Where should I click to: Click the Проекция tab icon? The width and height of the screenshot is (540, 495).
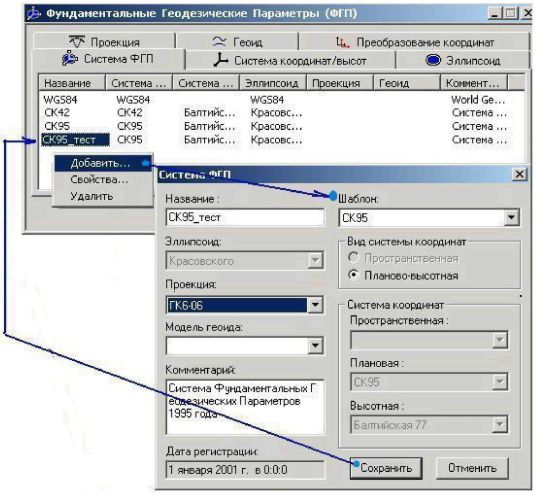(x=77, y=41)
